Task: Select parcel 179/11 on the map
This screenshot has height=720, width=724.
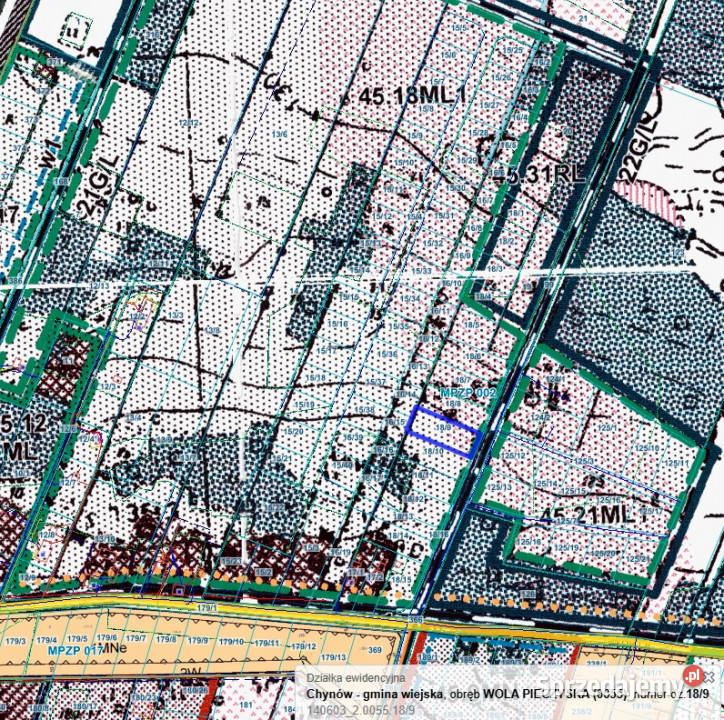Action: point(267,643)
